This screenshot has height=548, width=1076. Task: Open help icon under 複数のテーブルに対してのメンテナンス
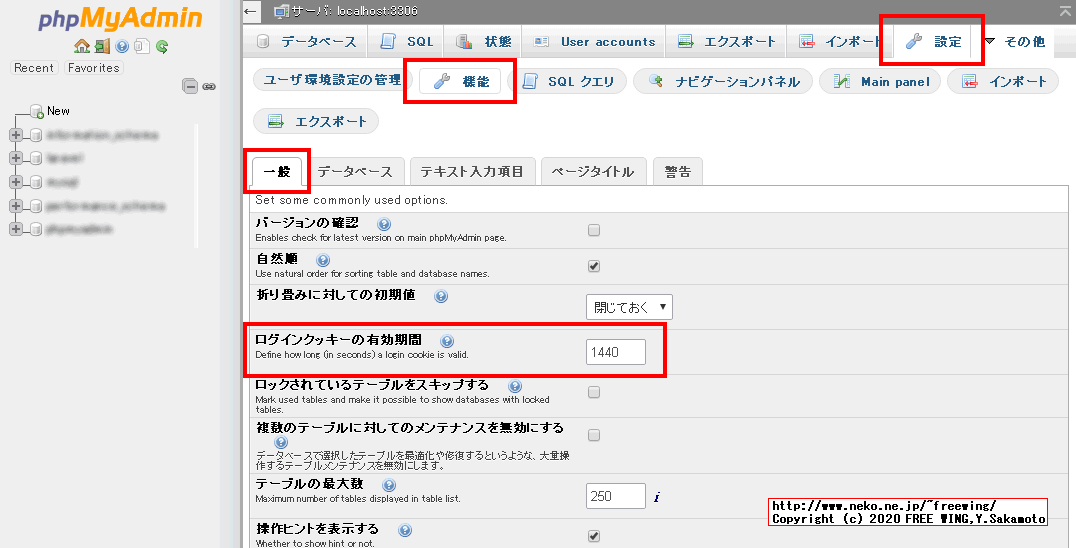[x=281, y=442]
